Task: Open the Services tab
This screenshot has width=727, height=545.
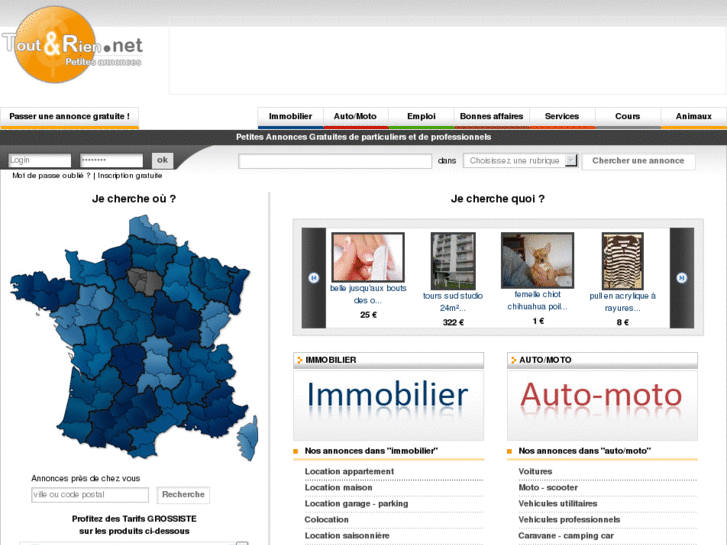Action: (x=562, y=117)
